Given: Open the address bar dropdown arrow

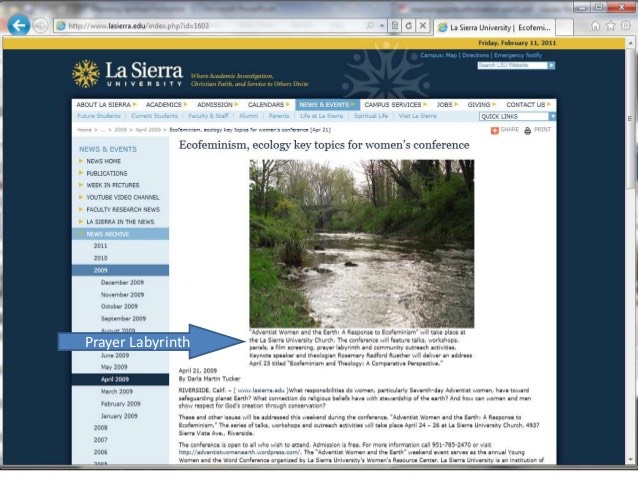Looking at the screenshot, I should pyautogui.click(x=382, y=26).
